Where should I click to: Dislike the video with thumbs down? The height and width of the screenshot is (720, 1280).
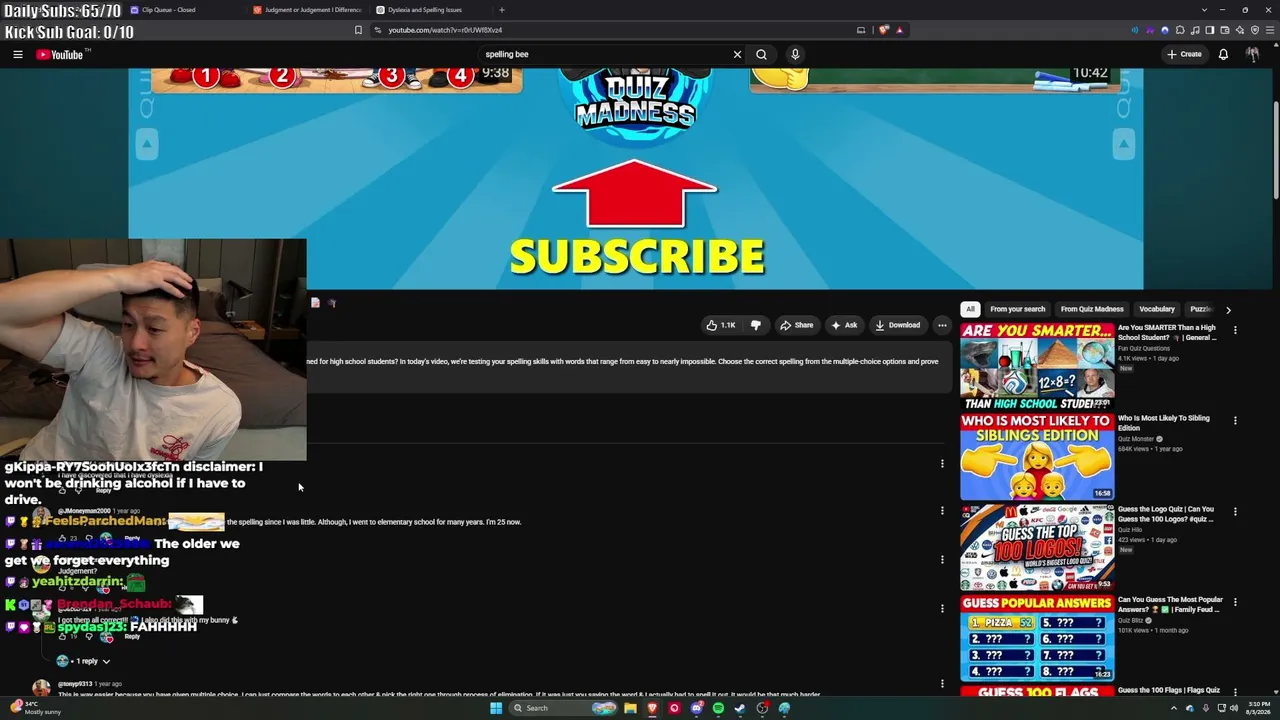pos(756,325)
